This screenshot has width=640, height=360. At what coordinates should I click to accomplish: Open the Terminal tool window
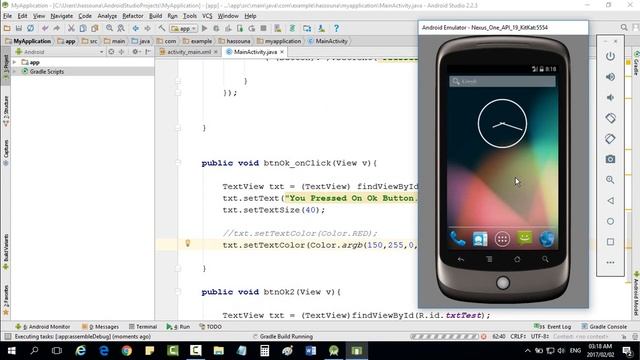point(143,327)
